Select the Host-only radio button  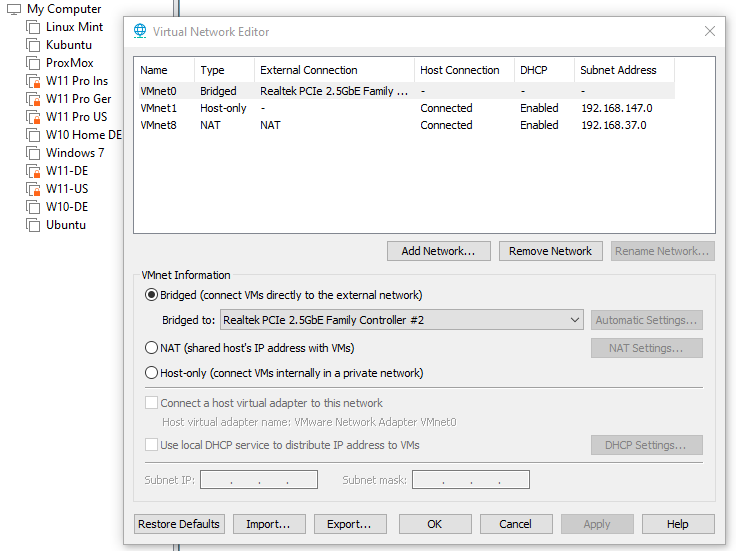click(x=151, y=373)
